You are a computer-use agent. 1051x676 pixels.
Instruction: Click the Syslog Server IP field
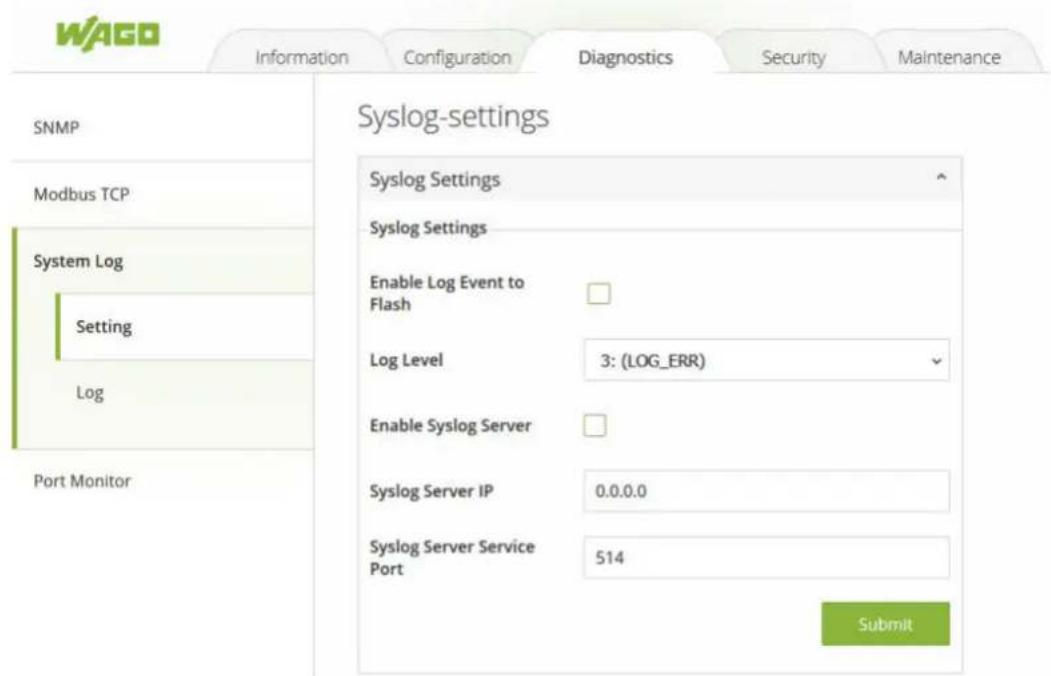click(766, 491)
